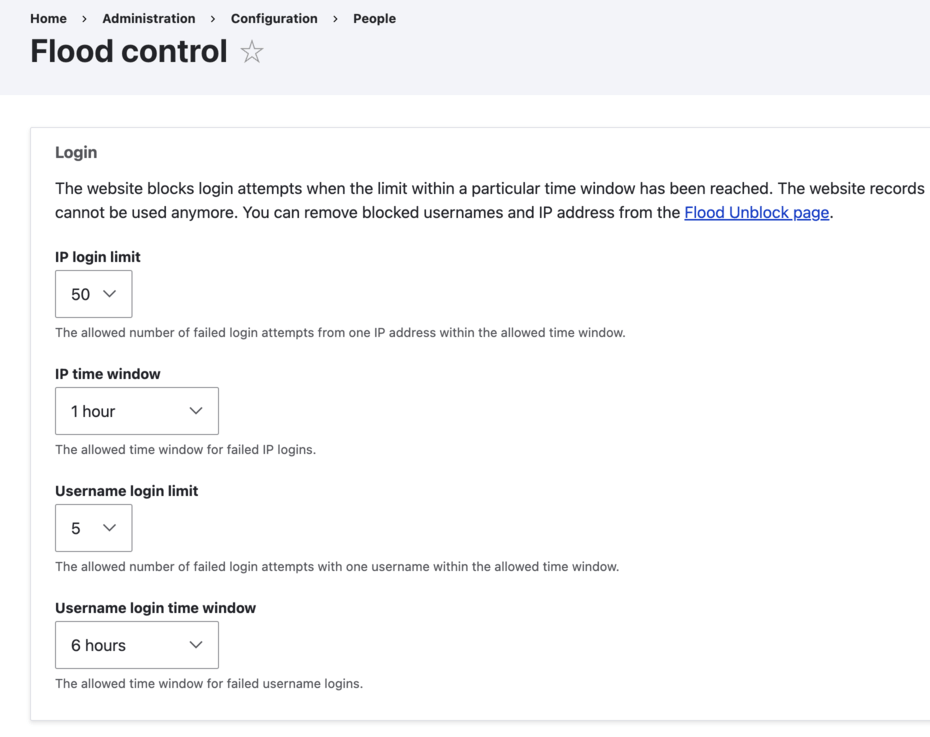Navigate to Administration breadcrumb link
The width and height of the screenshot is (930, 737).
point(149,18)
